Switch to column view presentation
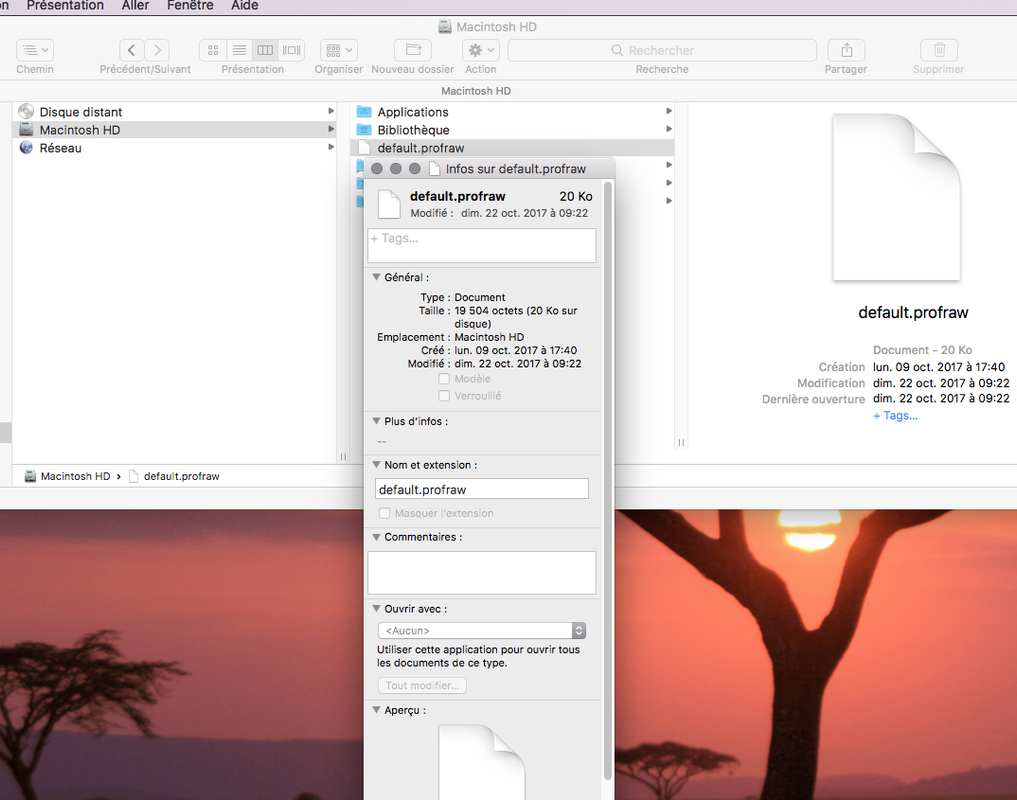1017x800 pixels. pos(265,50)
